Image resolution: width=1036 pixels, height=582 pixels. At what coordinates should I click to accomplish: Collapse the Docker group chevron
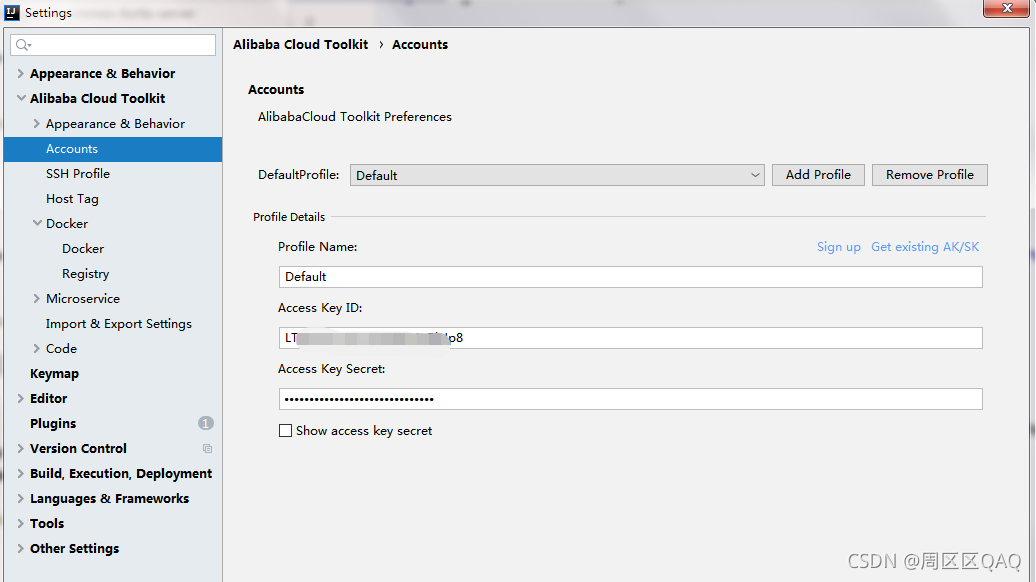(37, 223)
